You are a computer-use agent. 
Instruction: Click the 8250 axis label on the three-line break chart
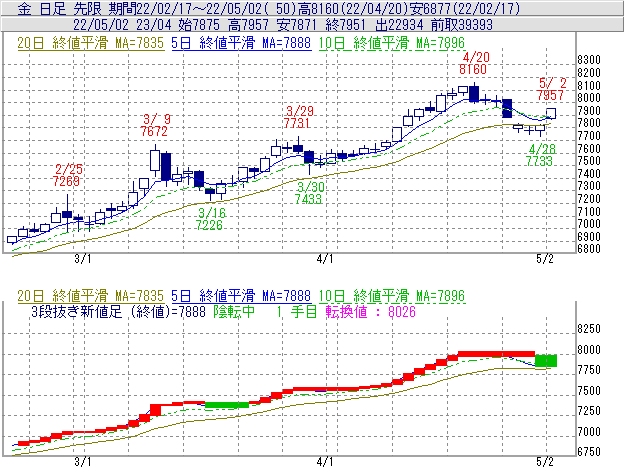[589, 329]
